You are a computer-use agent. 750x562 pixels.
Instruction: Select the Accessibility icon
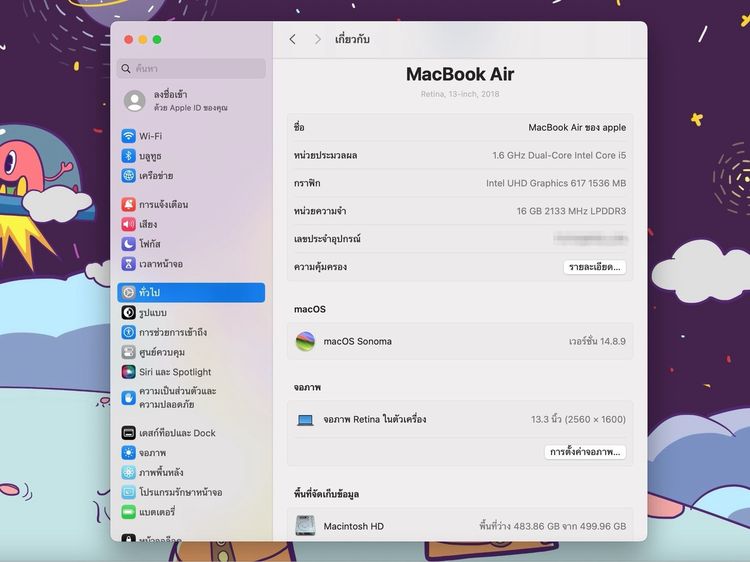[128, 332]
